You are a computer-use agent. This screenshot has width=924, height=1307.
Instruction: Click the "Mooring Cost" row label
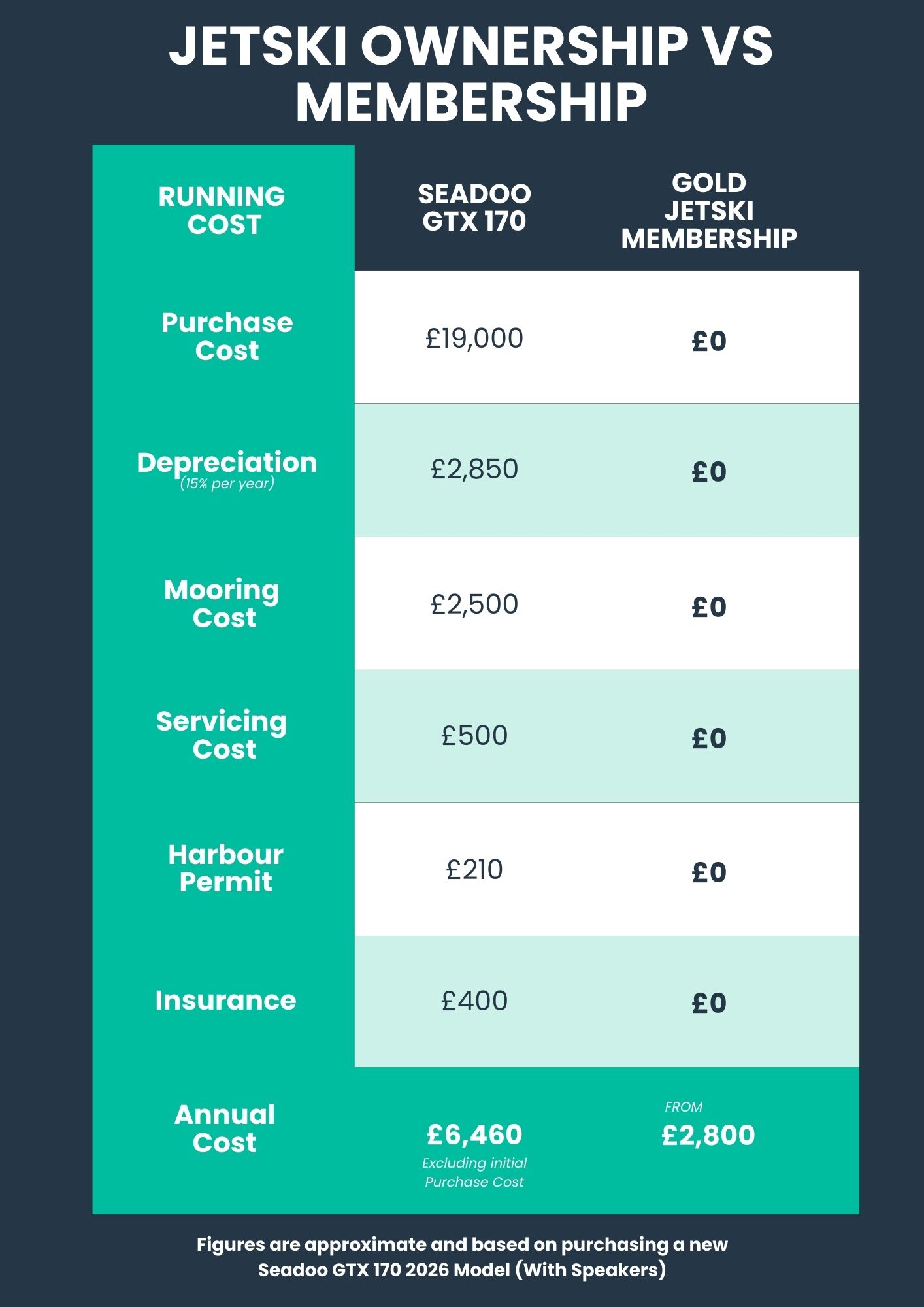tap(222, 603)
